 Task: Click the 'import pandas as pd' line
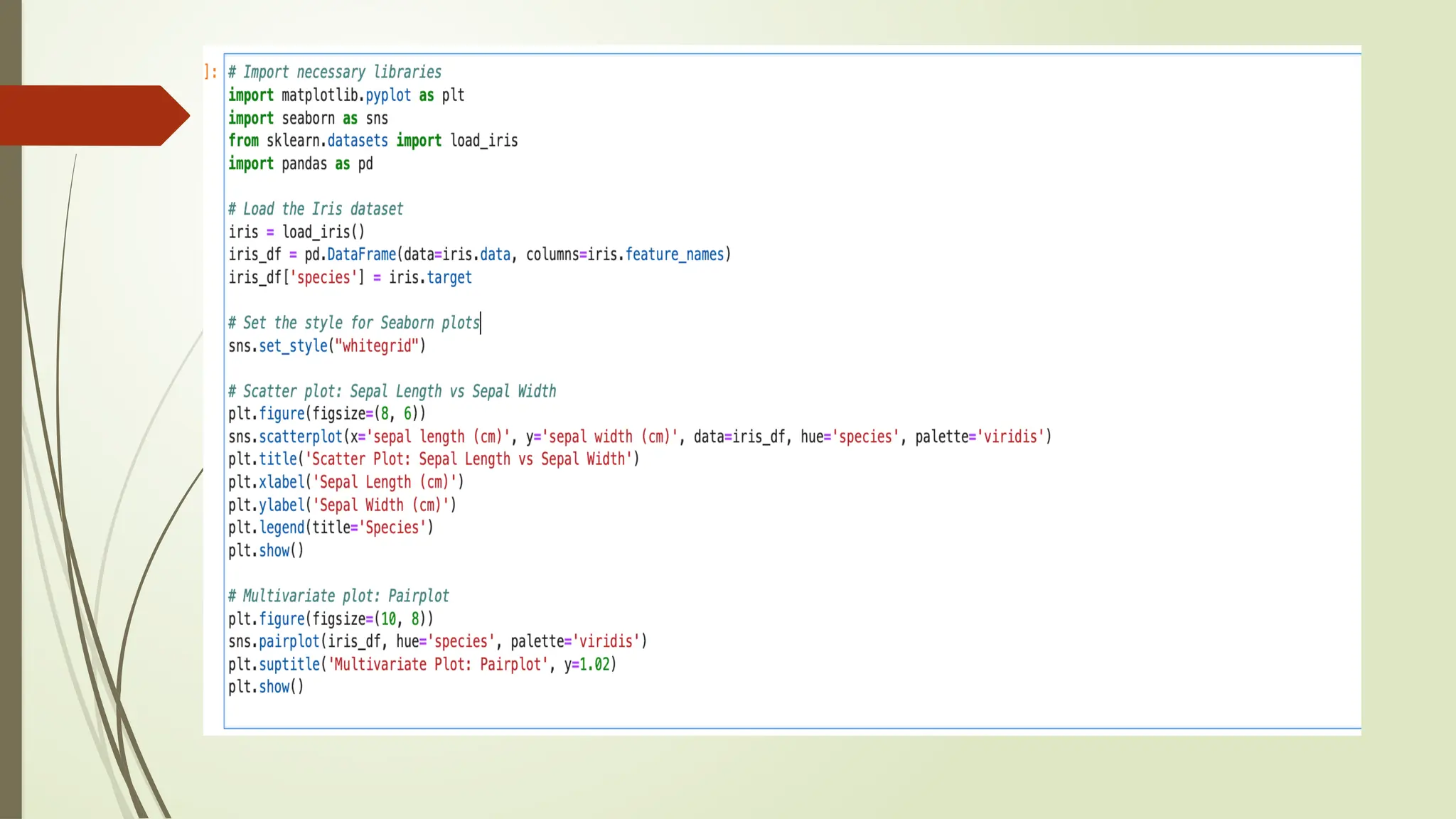click(300, 164)
